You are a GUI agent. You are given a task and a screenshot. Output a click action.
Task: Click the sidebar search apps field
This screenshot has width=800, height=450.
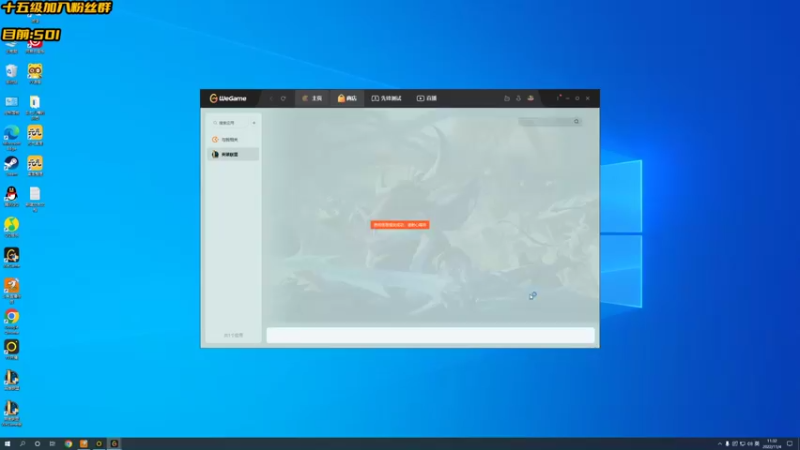[x=231, y=123]
